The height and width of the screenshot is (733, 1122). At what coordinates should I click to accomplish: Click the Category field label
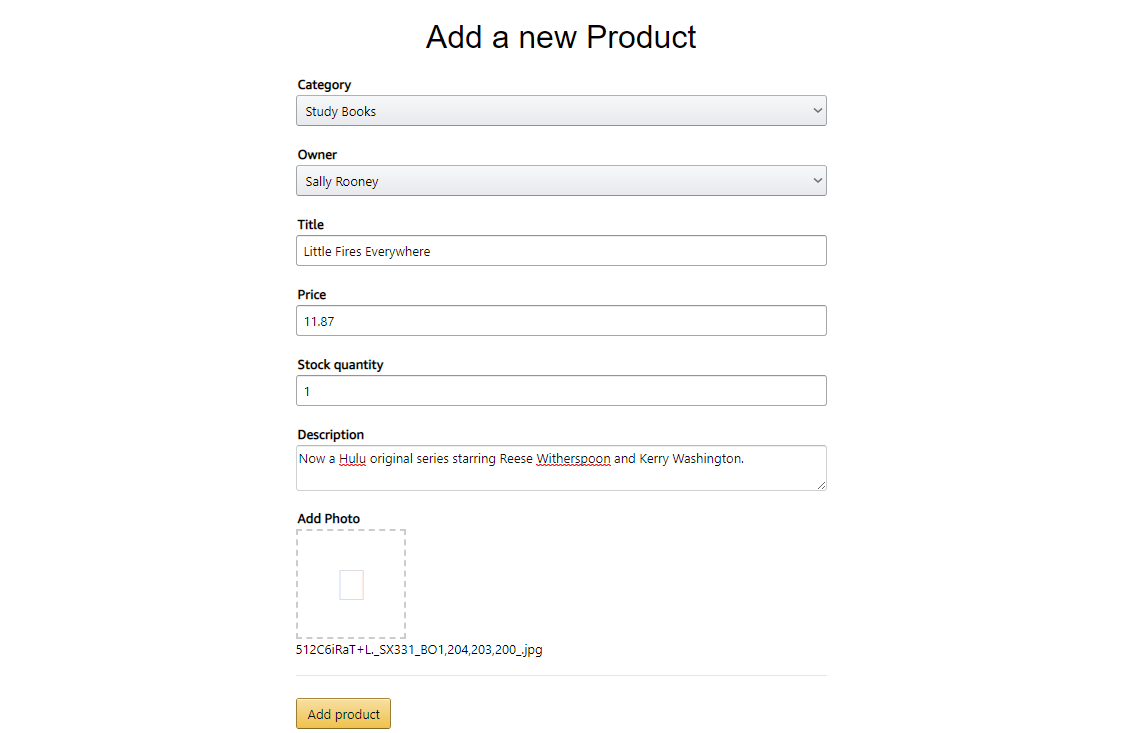(324, 84)
